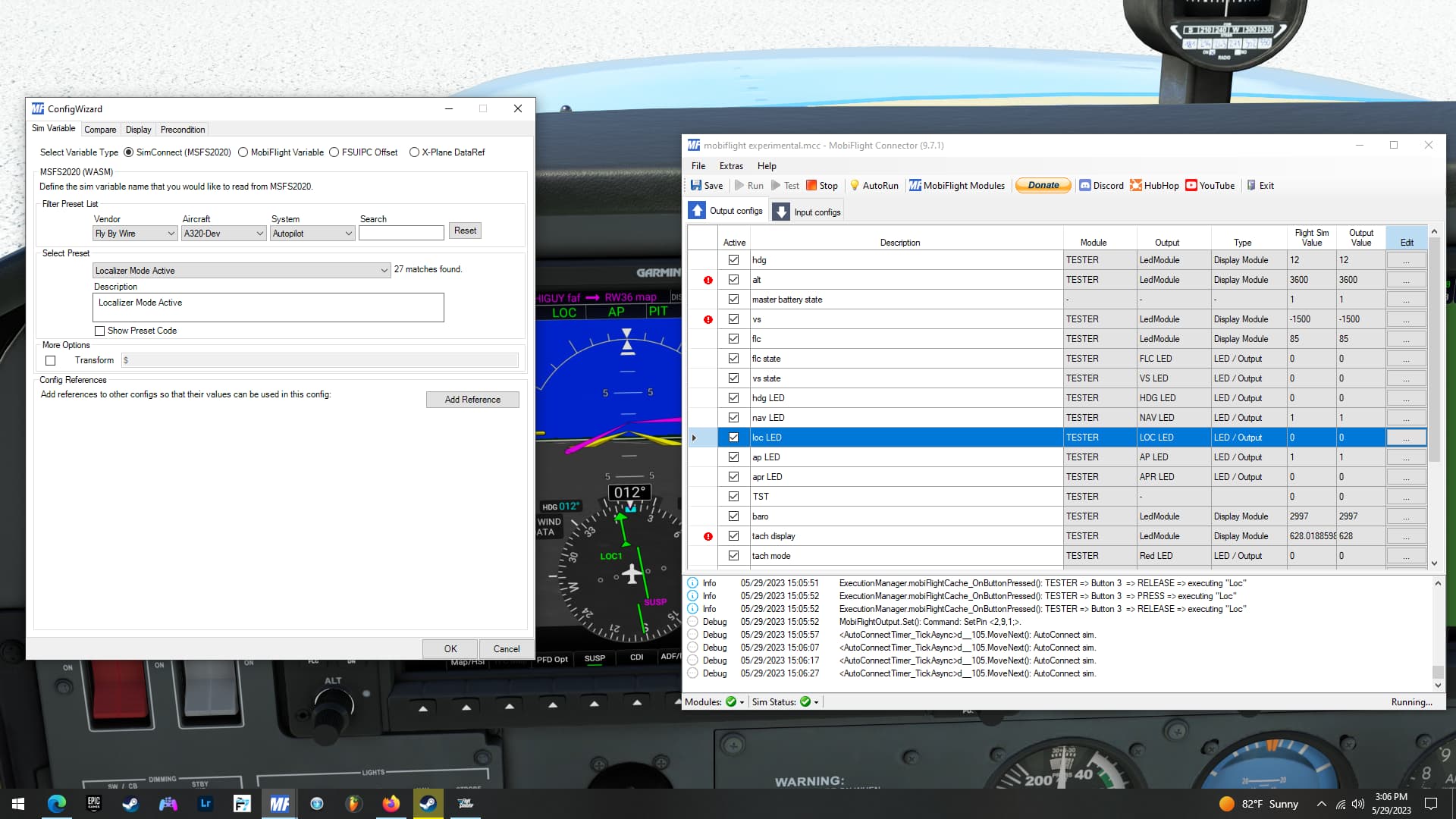Open the Aircraft dropdown (A320-Dev)
The height and width of the screenshot is (819, 1456).
click(x=224, y=234)
